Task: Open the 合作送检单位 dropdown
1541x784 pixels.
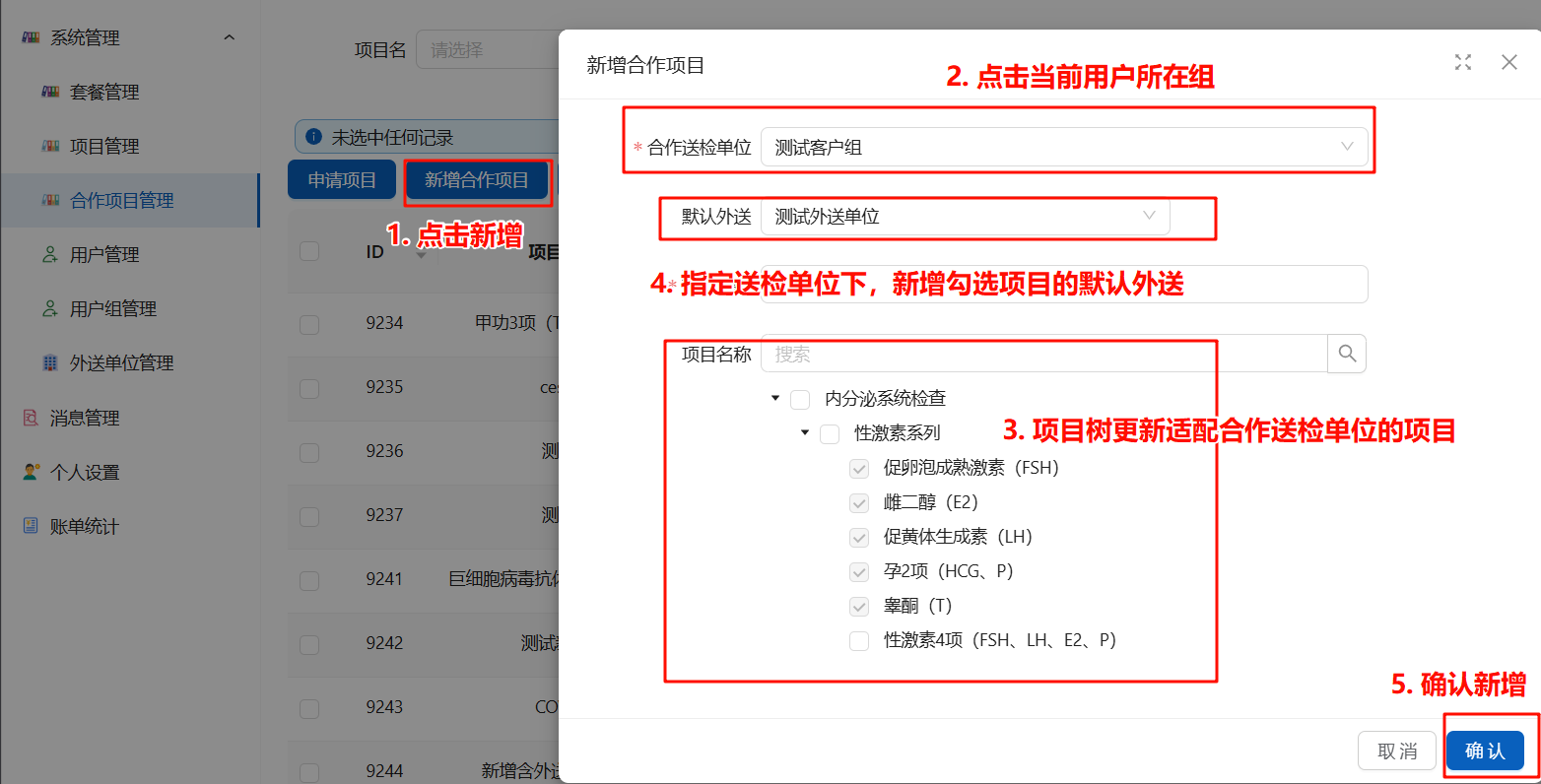Action: click(x=1064, y=147)
